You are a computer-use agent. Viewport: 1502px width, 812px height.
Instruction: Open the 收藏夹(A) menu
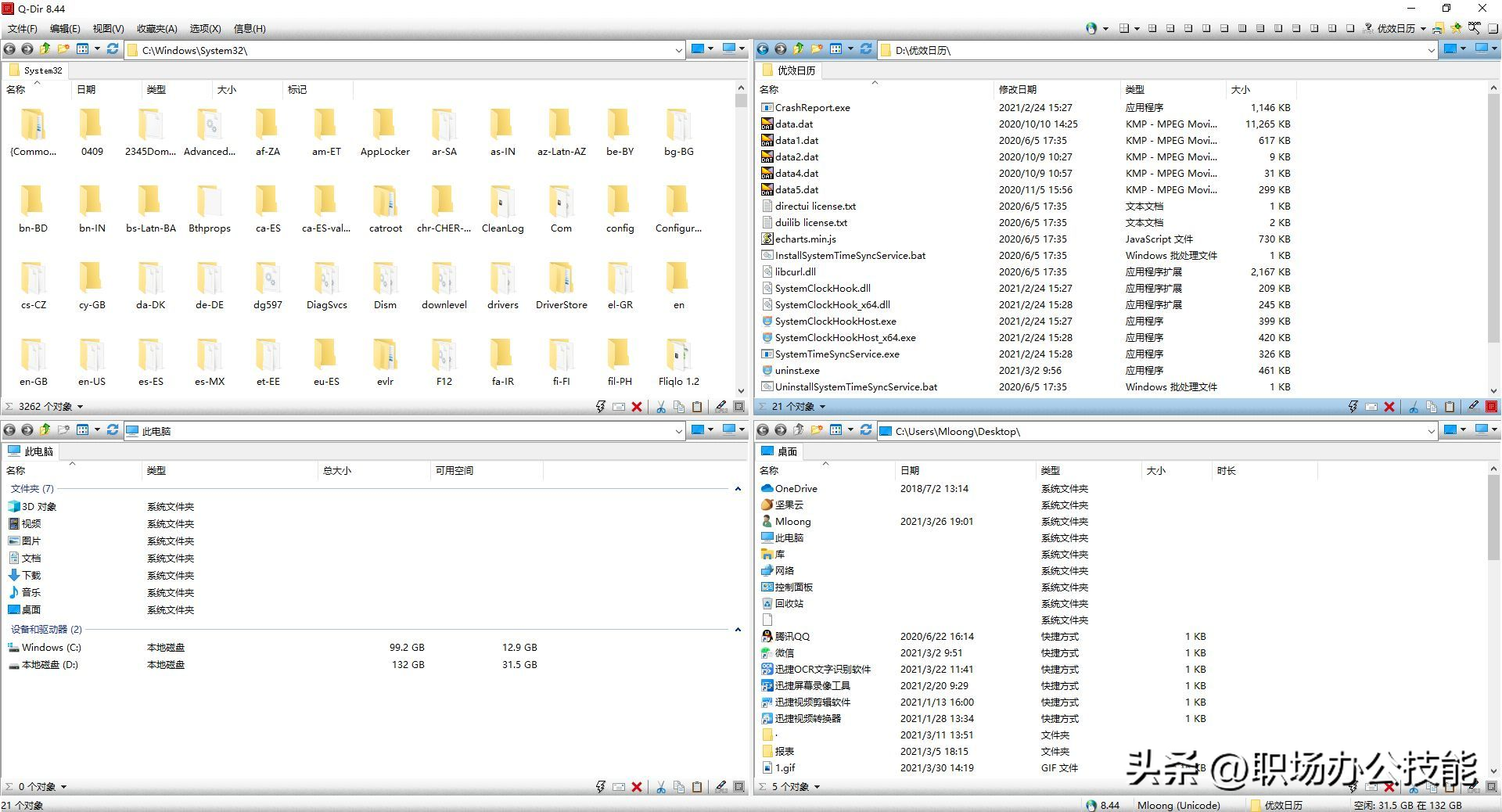[x=156, y=29]
